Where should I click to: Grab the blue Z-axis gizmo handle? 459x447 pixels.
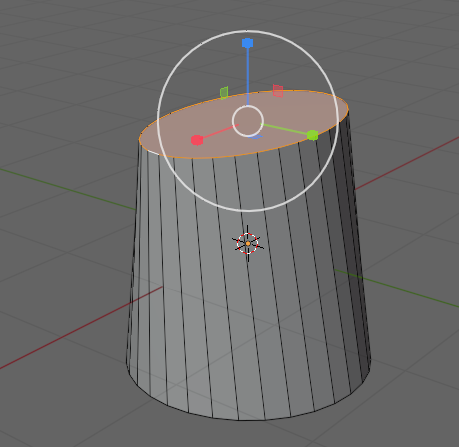247,43
